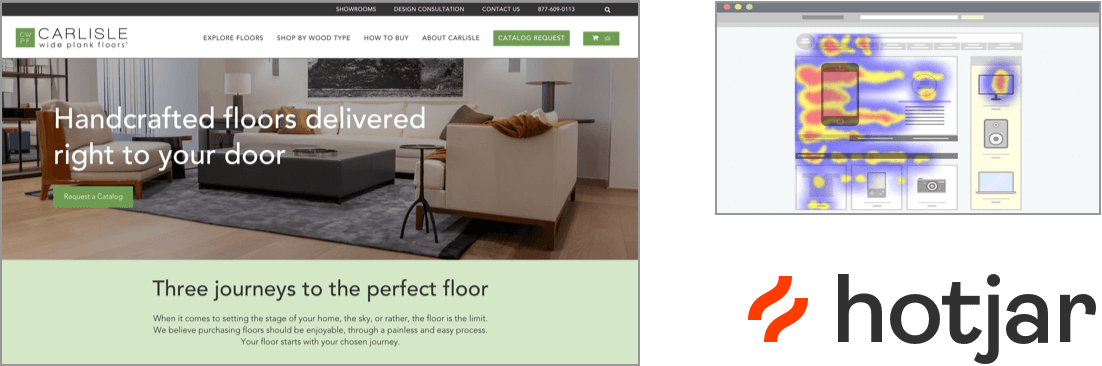Open the Explore Floors menu
1102x366 pixels.
(233, 38)
